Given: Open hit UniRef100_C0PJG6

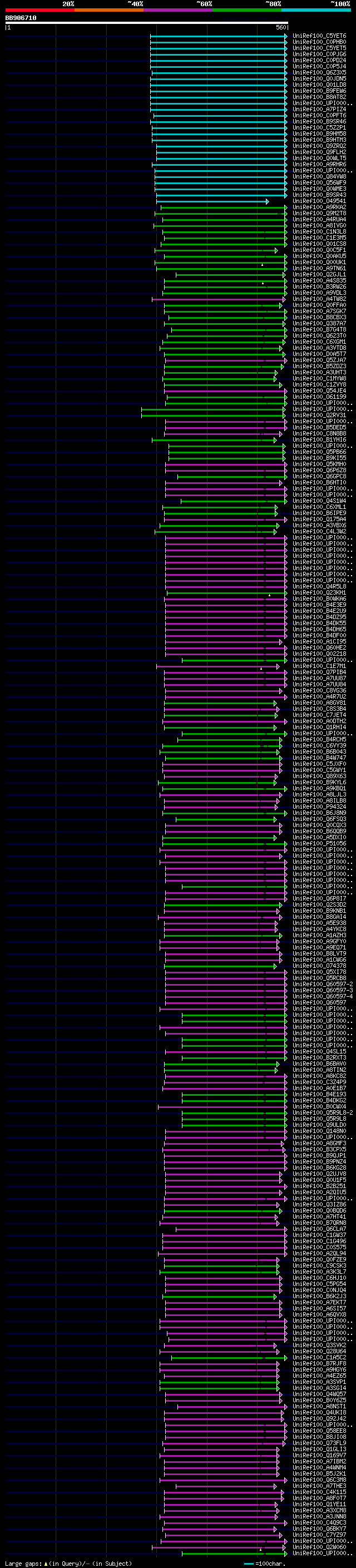Looking at the screenshot, I should (319, 54).
